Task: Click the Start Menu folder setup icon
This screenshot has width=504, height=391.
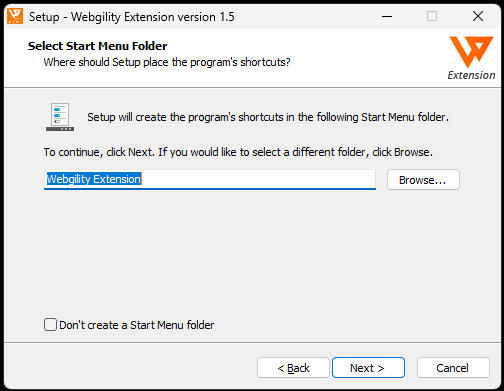Action: pyautogui.click(x=60, y=117)
